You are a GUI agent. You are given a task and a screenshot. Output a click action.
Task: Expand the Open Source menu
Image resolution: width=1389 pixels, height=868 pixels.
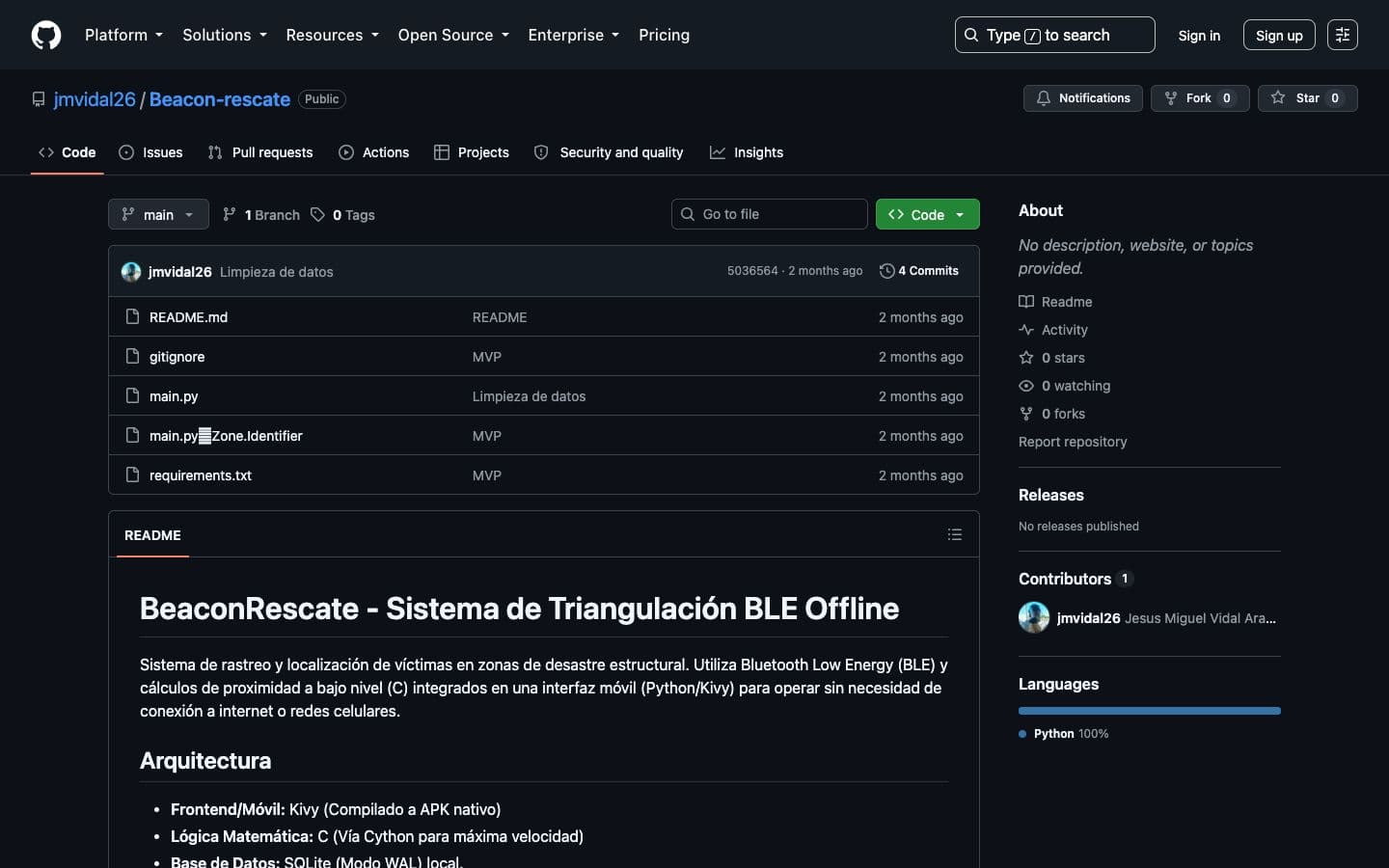point(453,35)
